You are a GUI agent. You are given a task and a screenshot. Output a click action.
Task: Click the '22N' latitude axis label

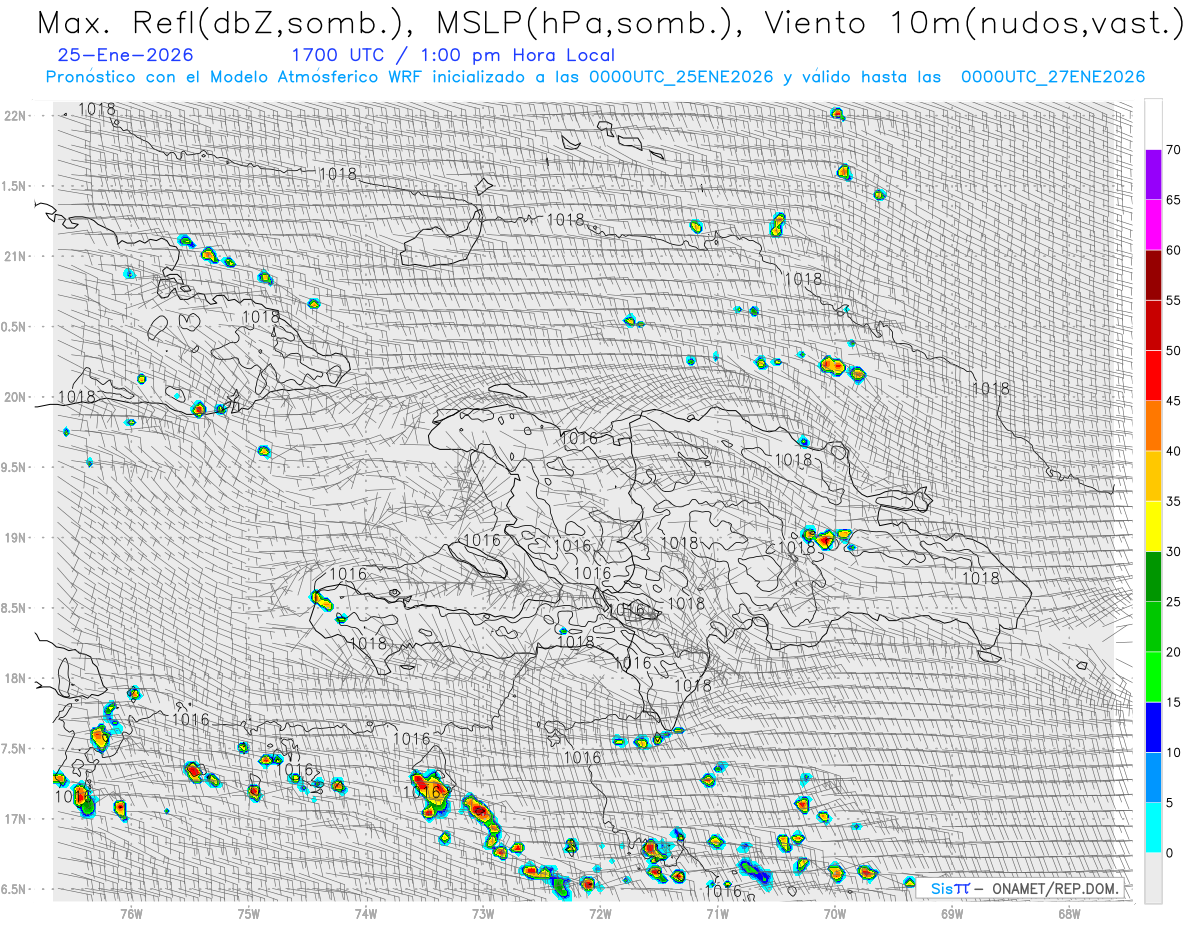pyautogui.click(x=16, y=115)
